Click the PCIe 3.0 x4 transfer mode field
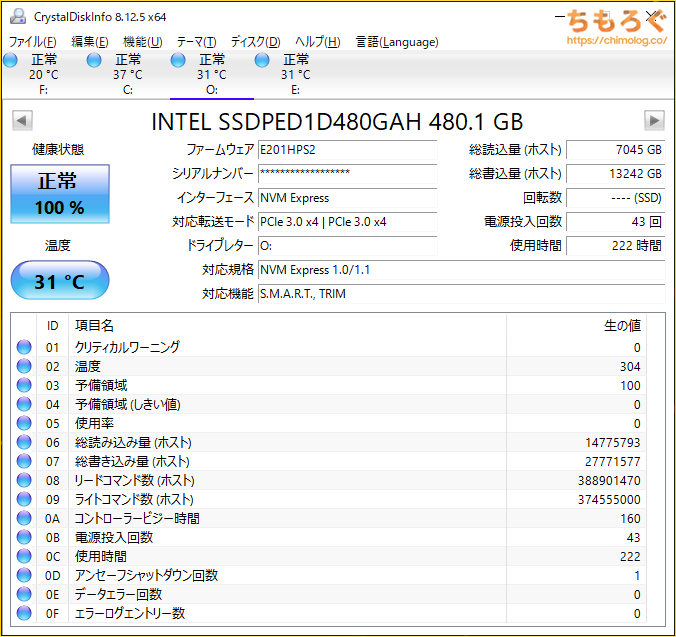The height and width of the screenshot is (637, 676). 347,222
